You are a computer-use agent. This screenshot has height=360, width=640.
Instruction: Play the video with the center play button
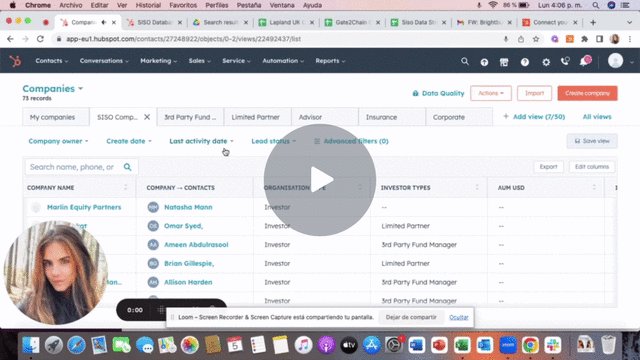point(320,180)
